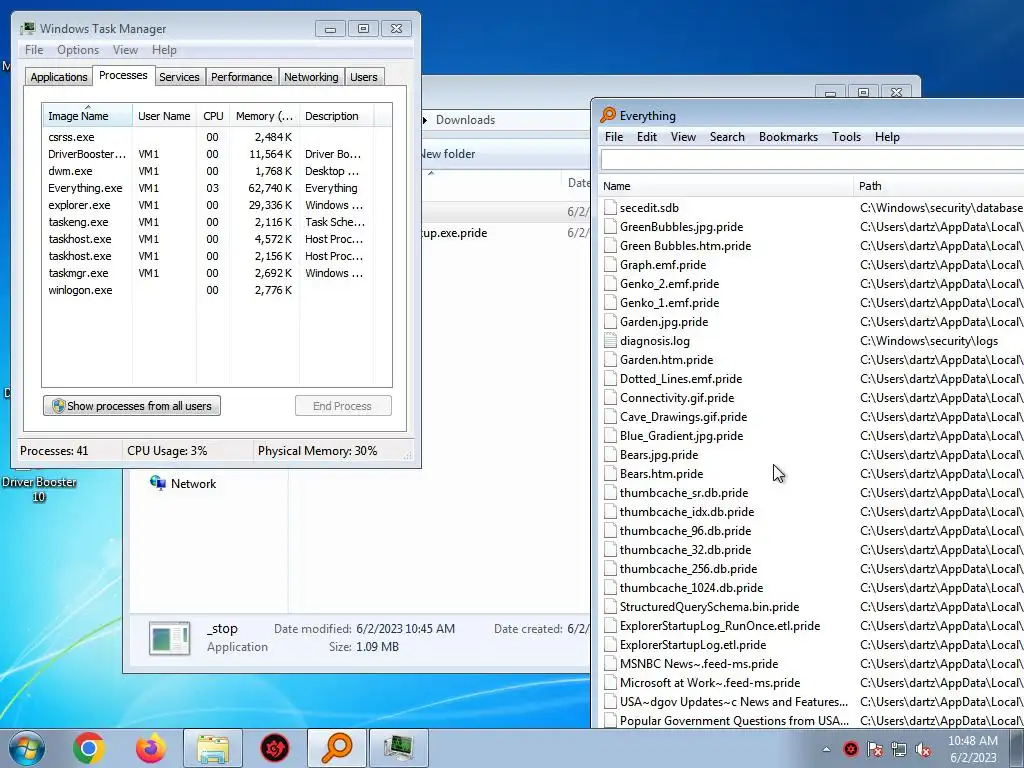Sort processes by User Name column
This screenshot has width=1024, height=768.
164,116
